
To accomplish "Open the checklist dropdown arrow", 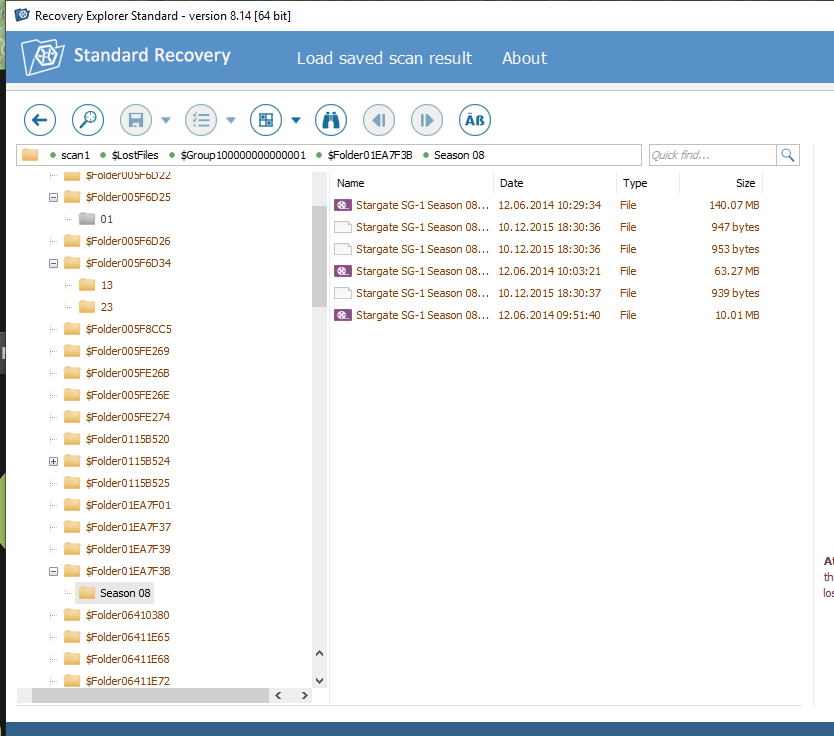I will click(x=231, y=120).
